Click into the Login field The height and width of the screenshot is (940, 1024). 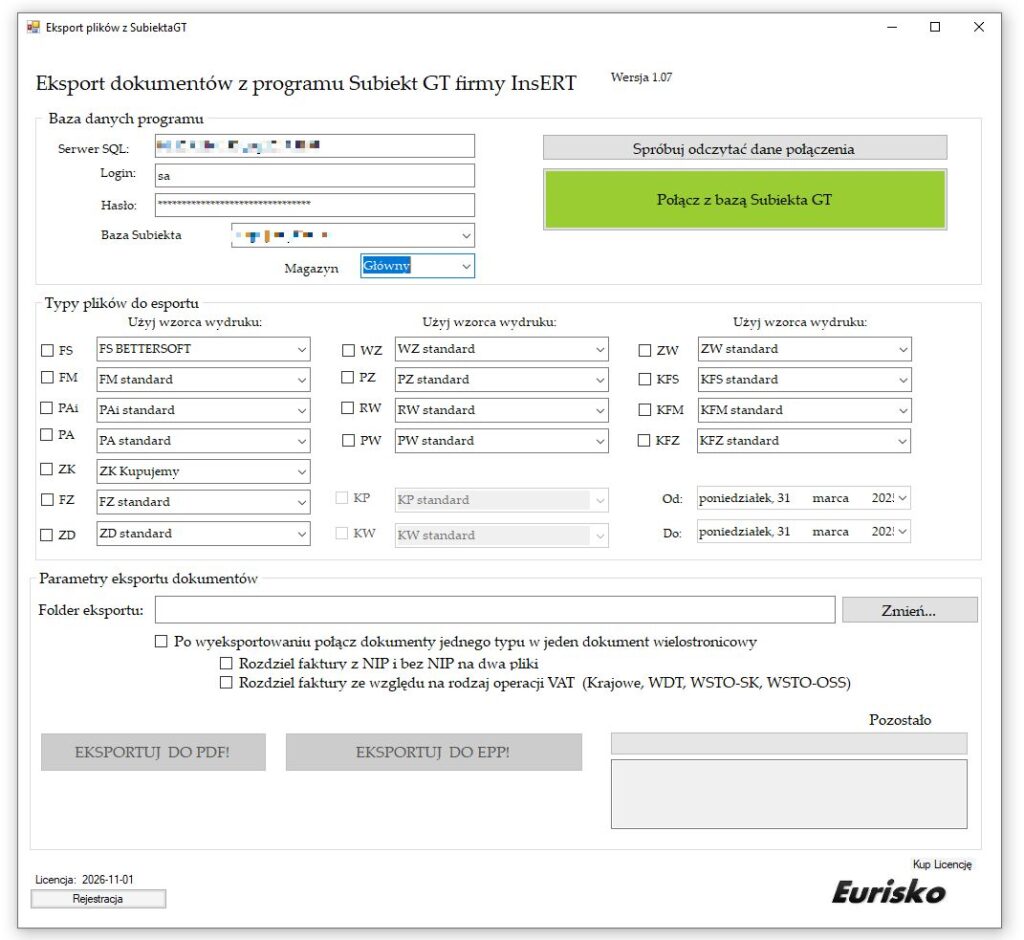[315, 176]
